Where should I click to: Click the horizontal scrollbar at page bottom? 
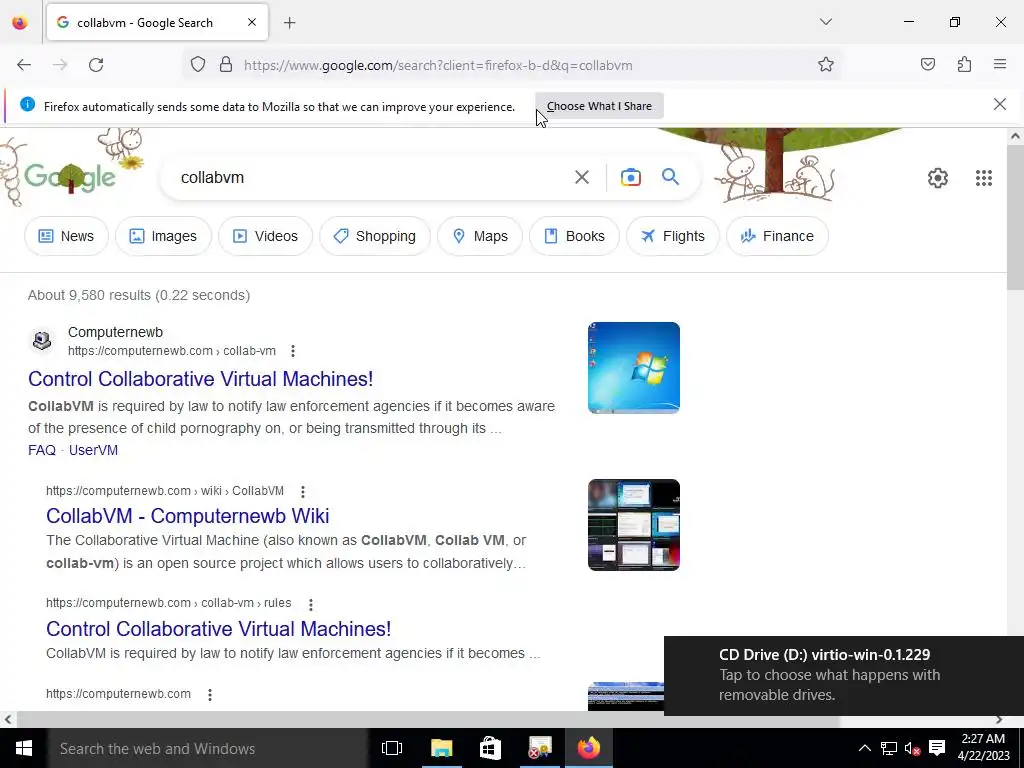click(426, 720)
